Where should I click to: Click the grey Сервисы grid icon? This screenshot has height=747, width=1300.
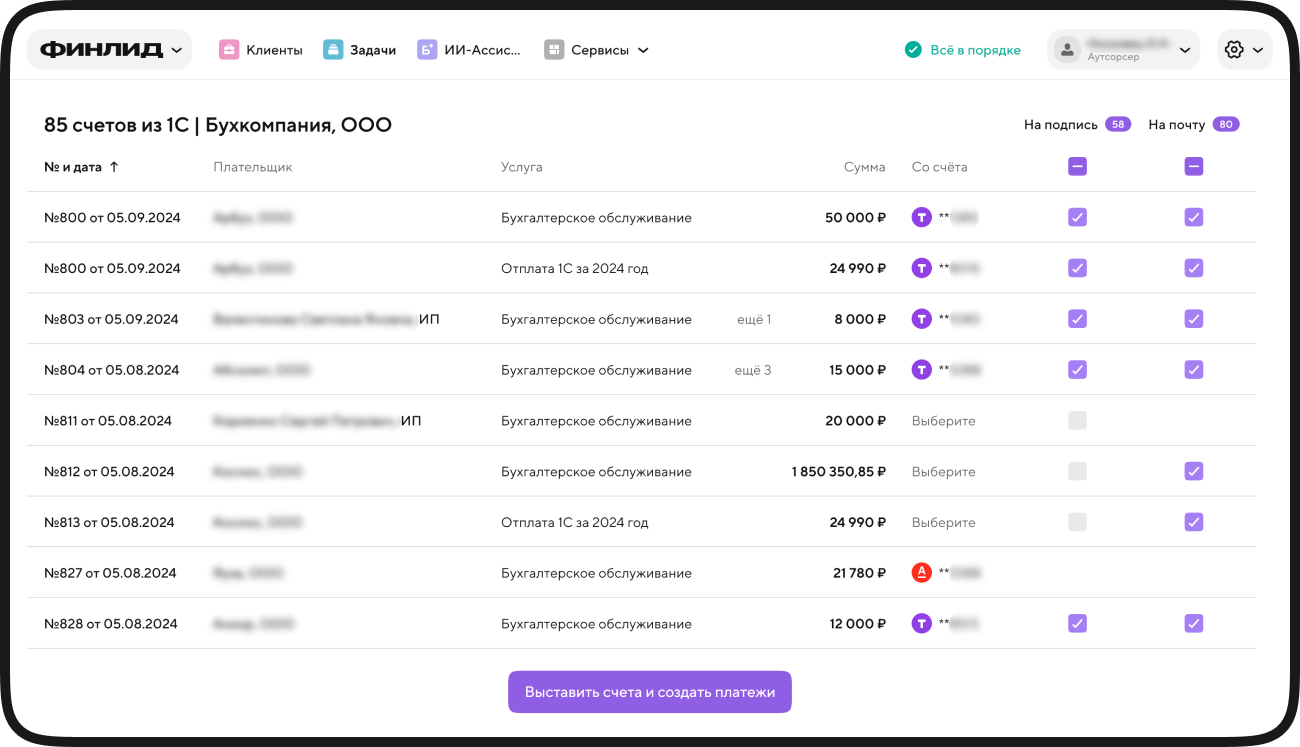[x=554, y=49]
